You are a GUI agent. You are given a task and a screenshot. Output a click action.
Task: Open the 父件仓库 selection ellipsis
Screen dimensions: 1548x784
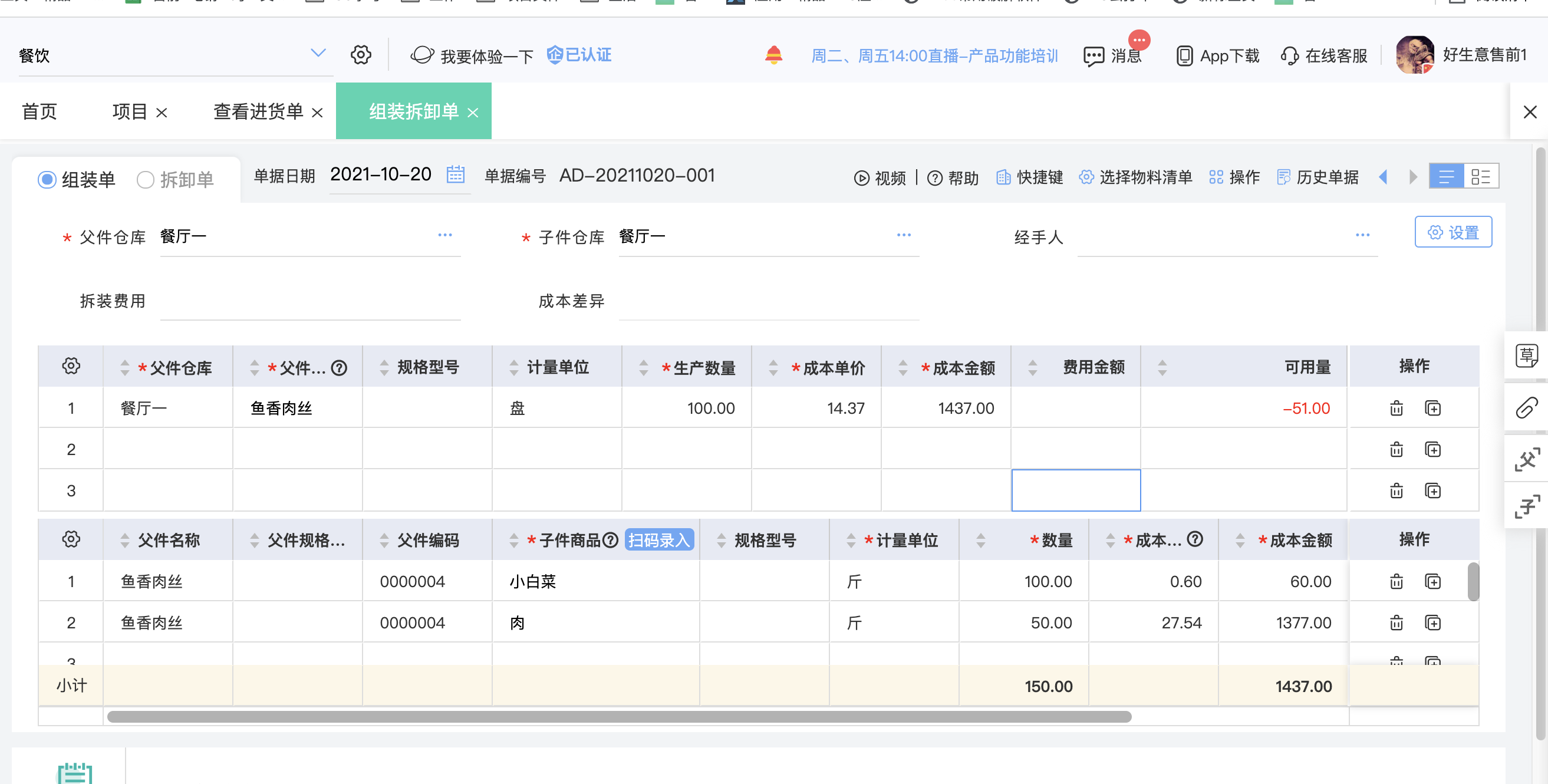coord(444,236)
